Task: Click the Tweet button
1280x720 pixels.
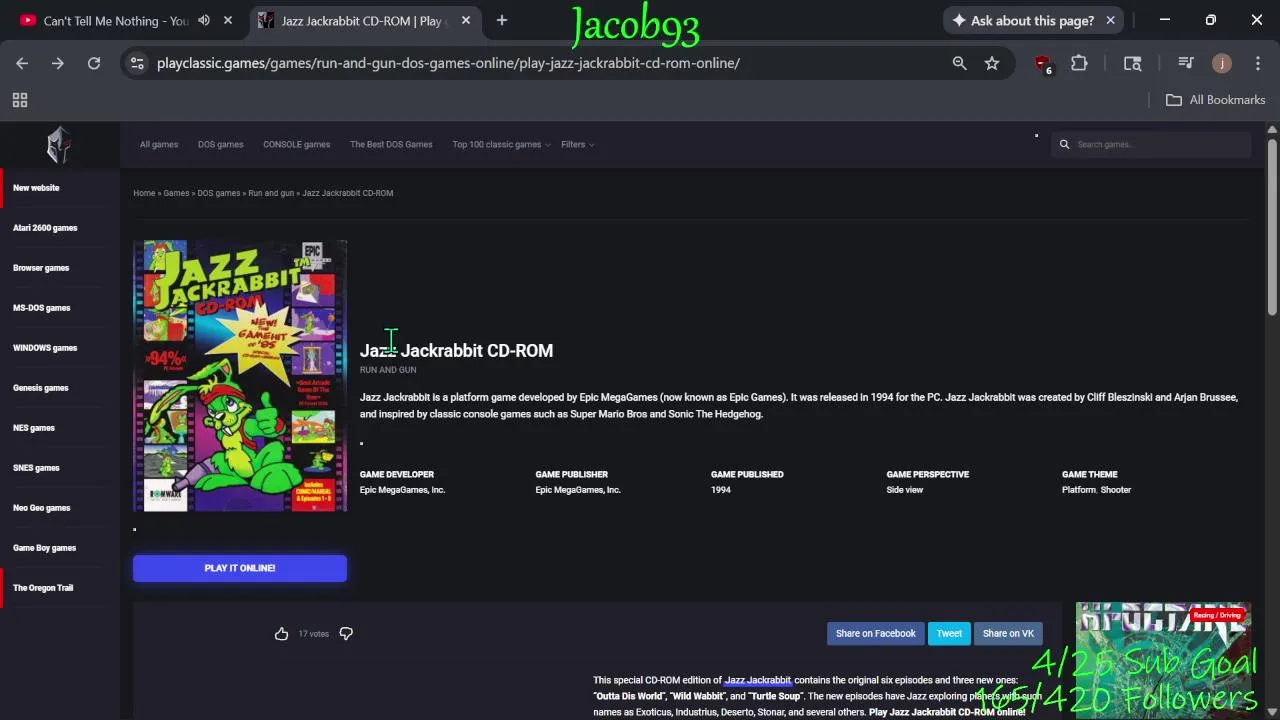Action: click(x=949, y=633)
